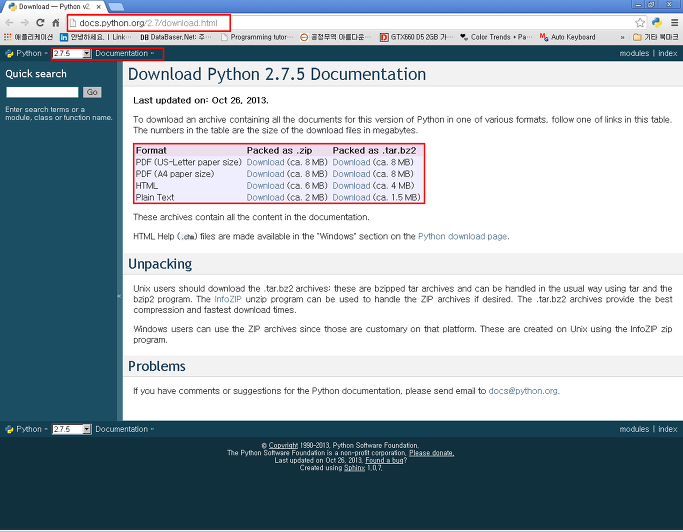Open the Programming tutor bookmark
The width and height of the screenshot is (683, 532).
pos(257,37)
